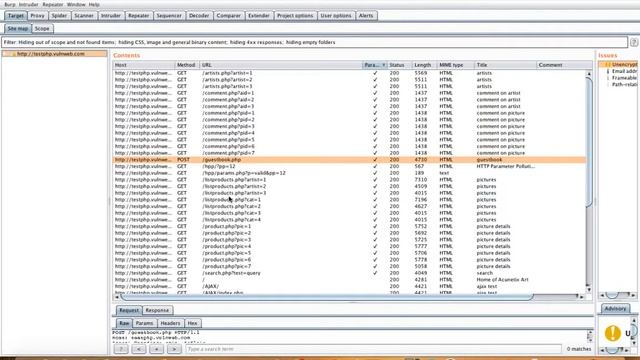
Task: Open the Intruder menu in menu bar
Action: [29, 4]
